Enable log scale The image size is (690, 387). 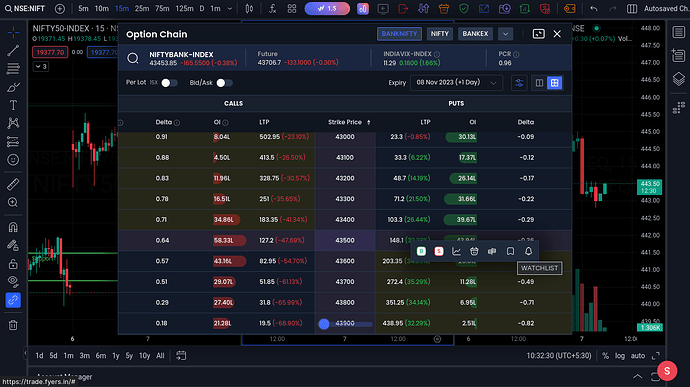point(620,356)
